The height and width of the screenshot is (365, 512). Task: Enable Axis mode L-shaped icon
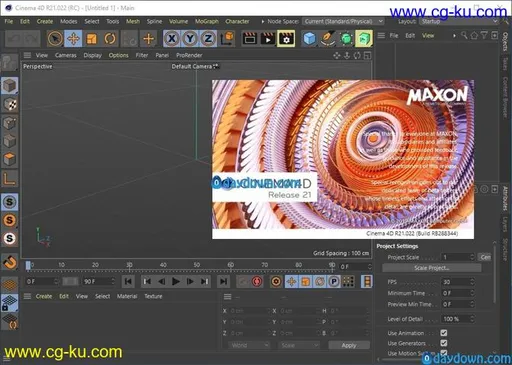[10, 179]
